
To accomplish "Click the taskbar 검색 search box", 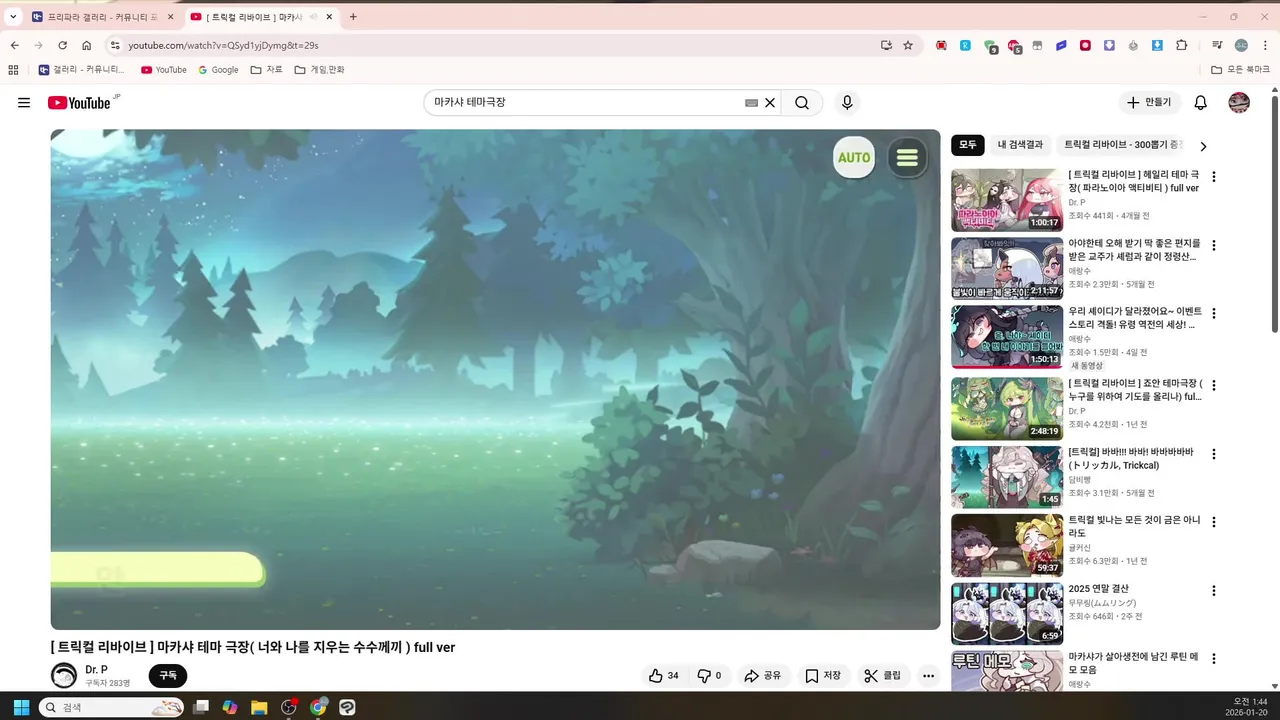I will point(112,707).
